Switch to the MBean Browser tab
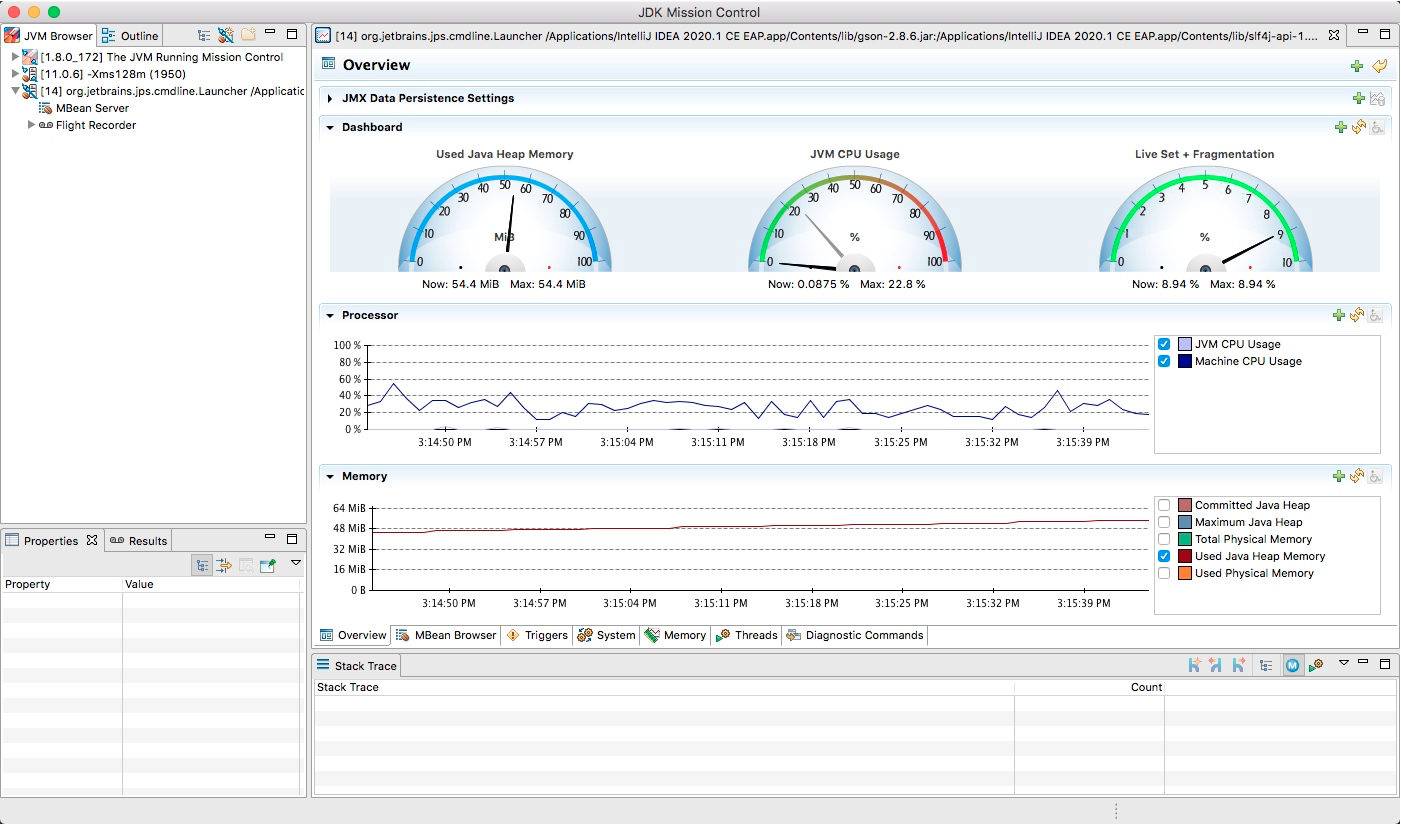Viewport: 1401px width, 824px height. pos(446,635)
